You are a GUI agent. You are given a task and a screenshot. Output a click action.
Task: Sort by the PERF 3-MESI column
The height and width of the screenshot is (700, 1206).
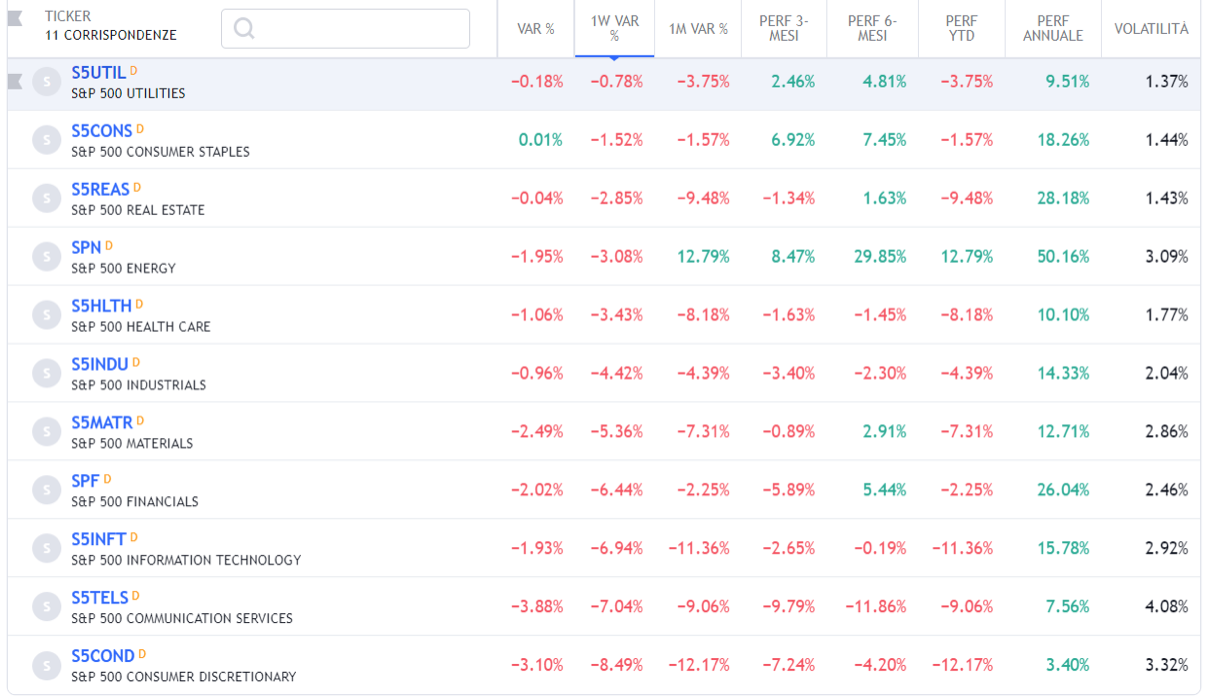click(x=784, y=29)
